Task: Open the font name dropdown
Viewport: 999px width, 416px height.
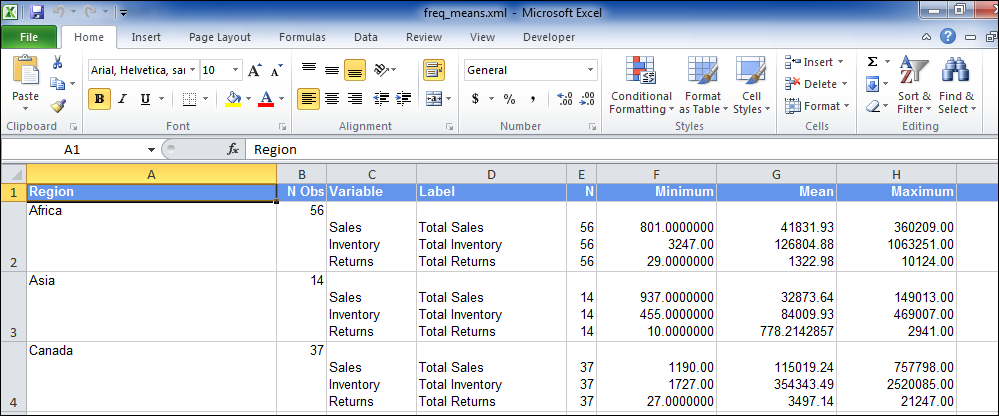Action: click(x=191, y=71)
